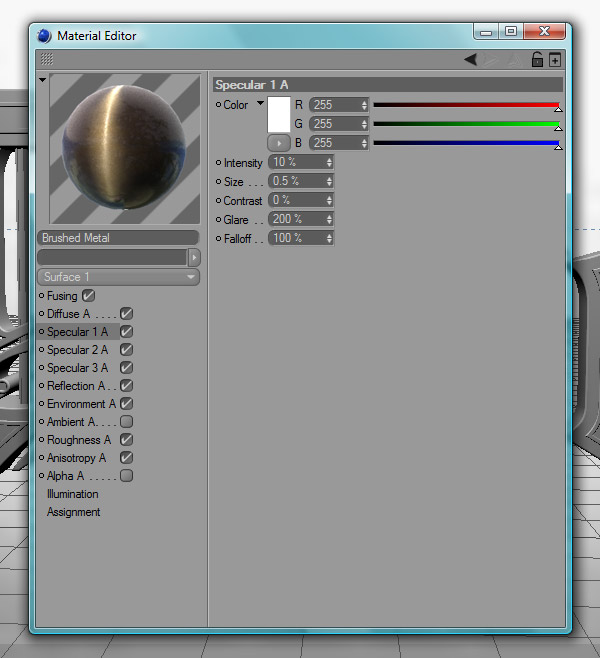
Task: Click the small arrow button below color swatch
Action: coord(279,143)
